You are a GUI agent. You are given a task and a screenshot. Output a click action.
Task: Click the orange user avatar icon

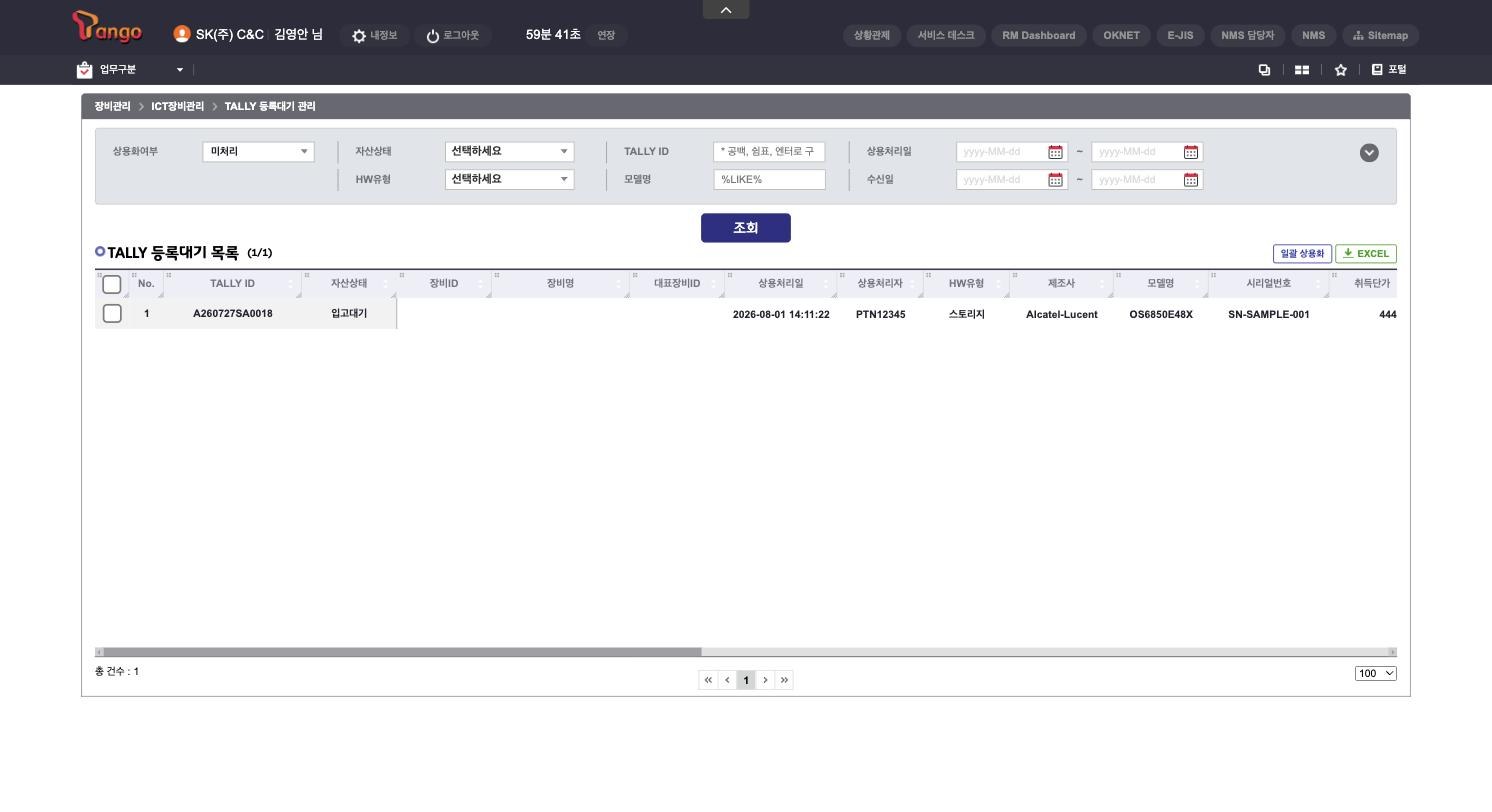click(181, 34)
